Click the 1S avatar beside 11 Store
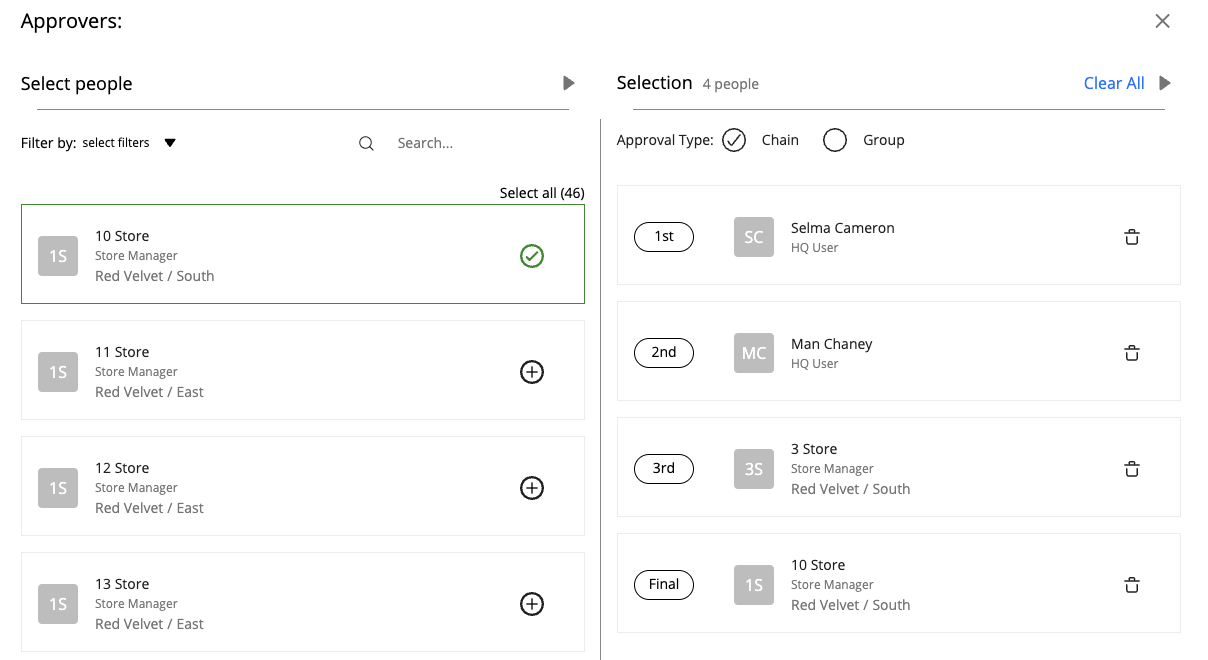 tap(58, 372)
